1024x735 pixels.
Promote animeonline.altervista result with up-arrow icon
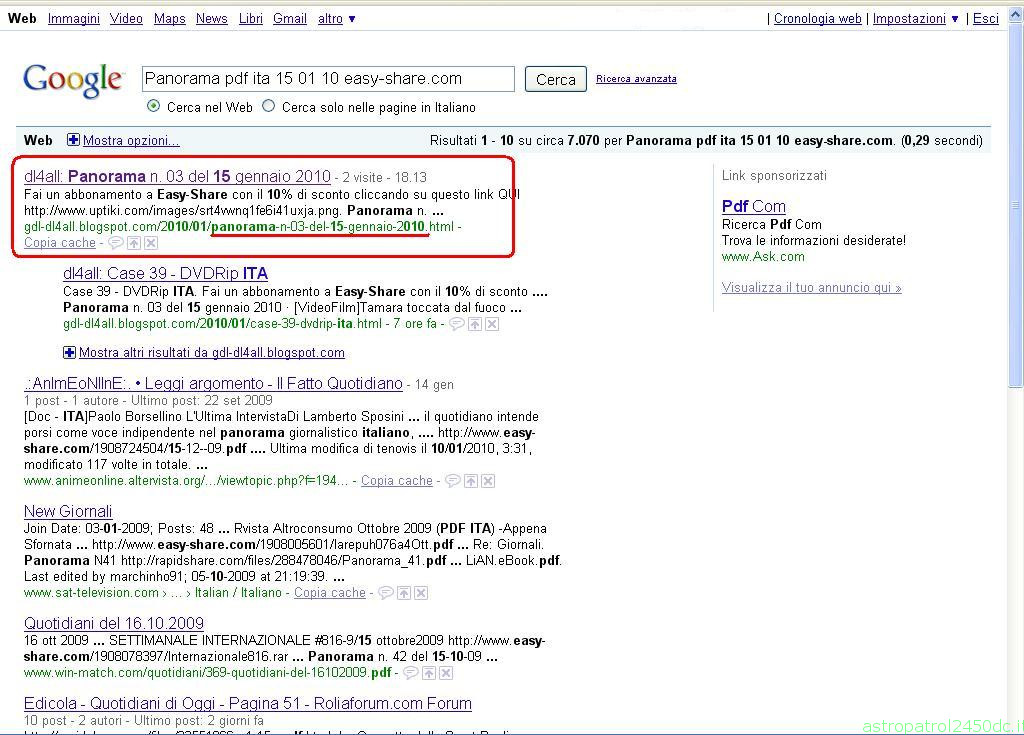[x=471, y=481]
